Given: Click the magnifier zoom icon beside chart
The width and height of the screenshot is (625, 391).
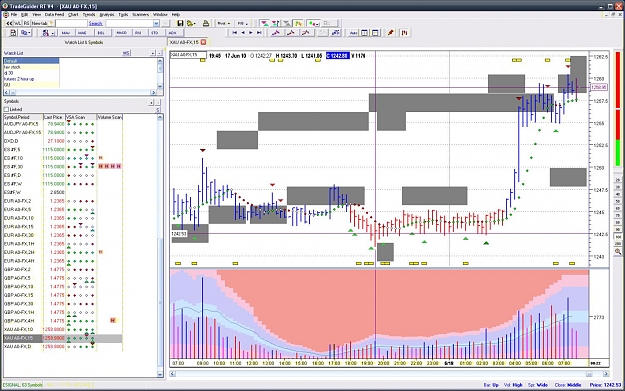Looking at the screenshot, I should coord(618,251).
